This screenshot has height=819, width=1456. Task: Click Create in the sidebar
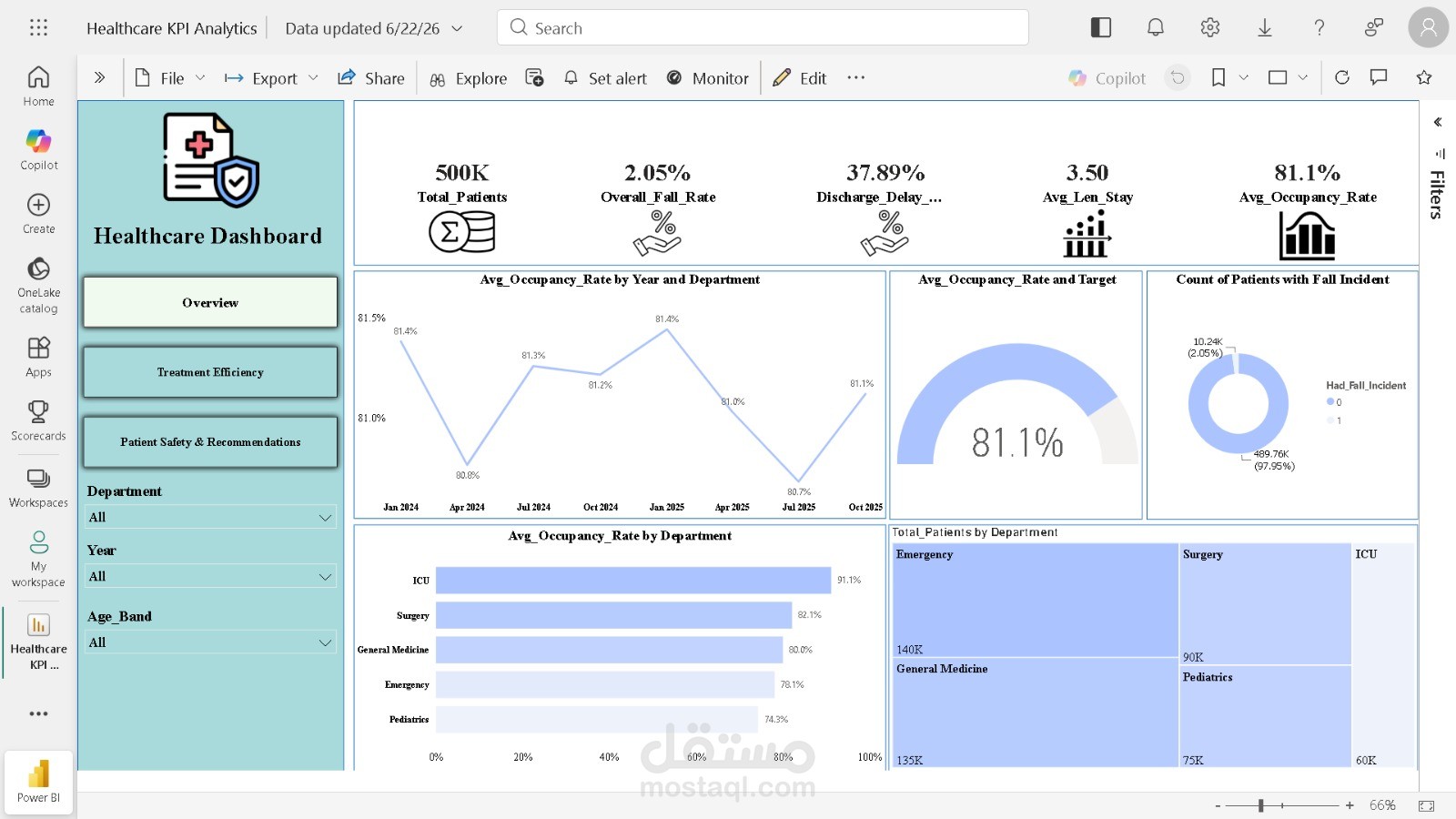coord(38,214)
